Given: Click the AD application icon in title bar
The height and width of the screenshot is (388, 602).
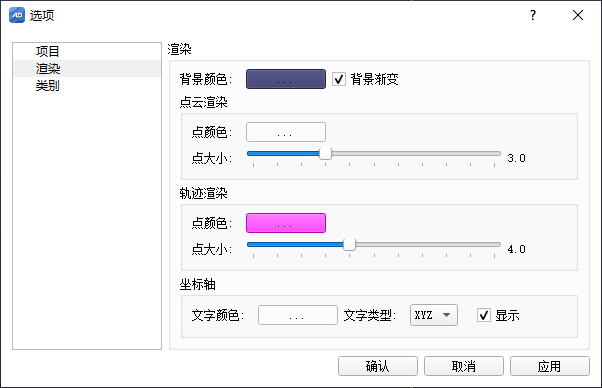Looking at the screenshot, I should tap(17, 15).
